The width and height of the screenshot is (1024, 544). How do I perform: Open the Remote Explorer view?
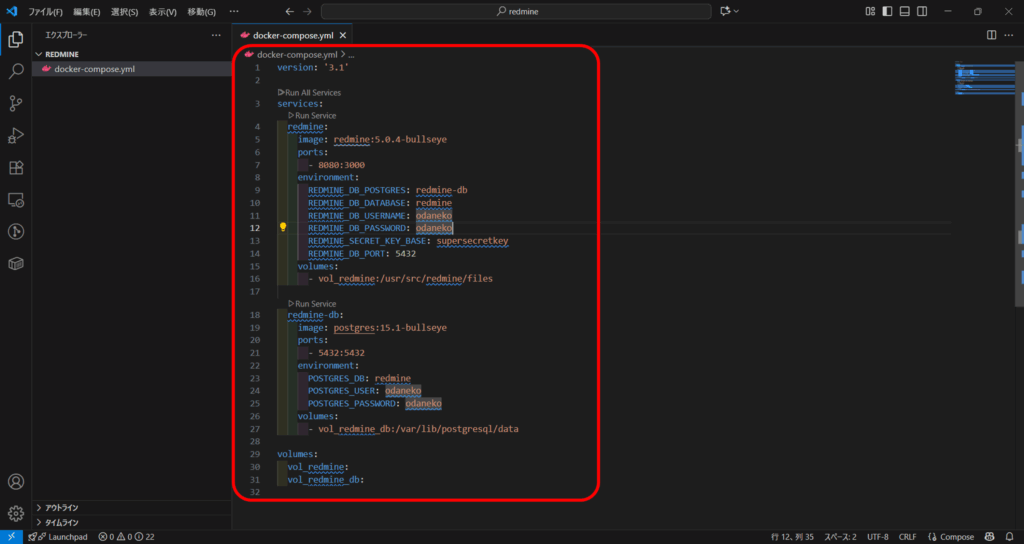[x=16, y=200]
